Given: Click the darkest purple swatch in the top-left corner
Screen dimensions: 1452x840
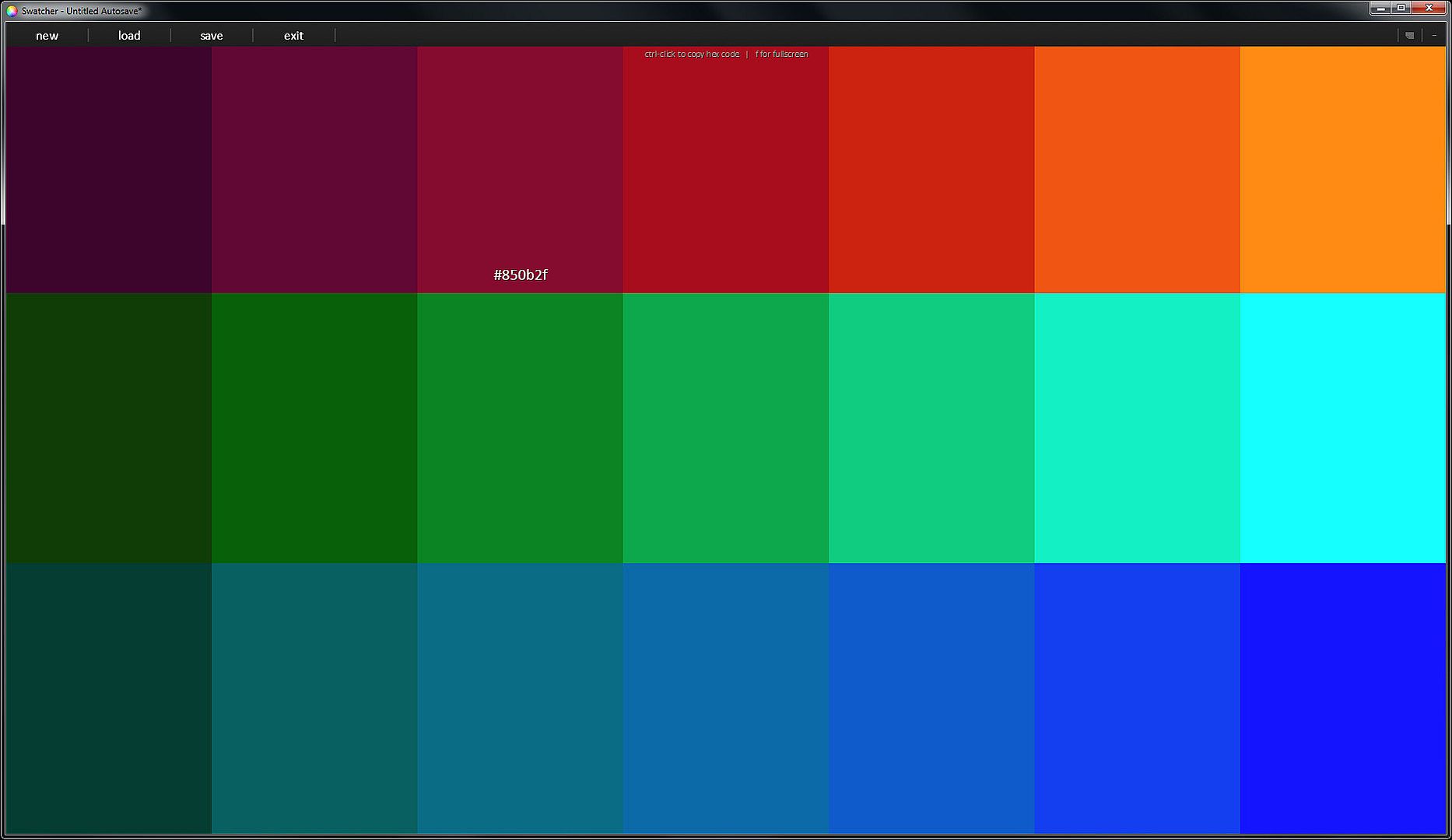Looking at the screenshot, I should [x=108, y=170].
